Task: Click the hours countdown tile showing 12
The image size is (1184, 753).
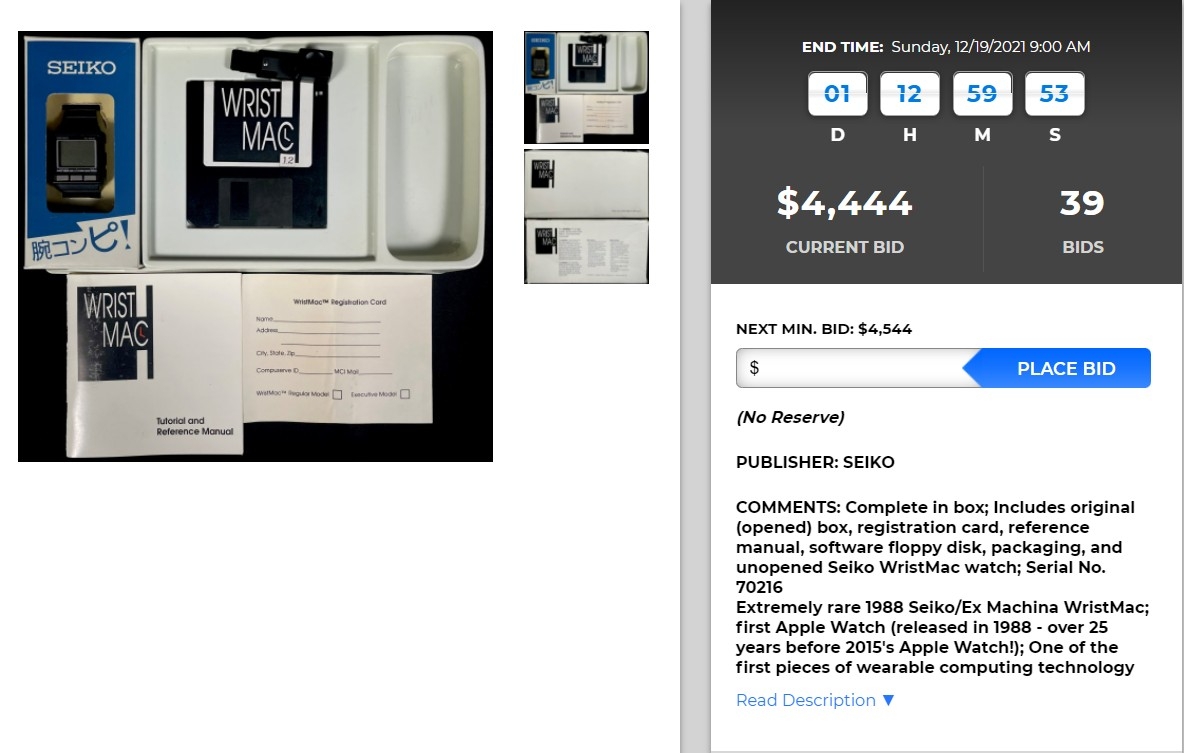Action: [x=910, y=94]
